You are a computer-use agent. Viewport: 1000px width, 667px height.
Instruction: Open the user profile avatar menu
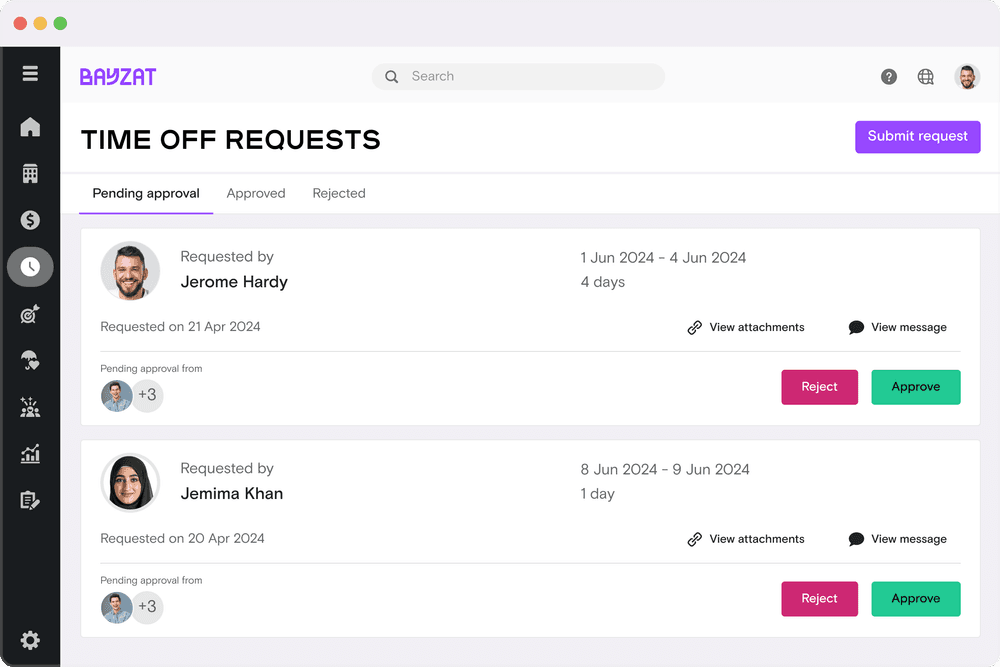[x=967, y=77]
